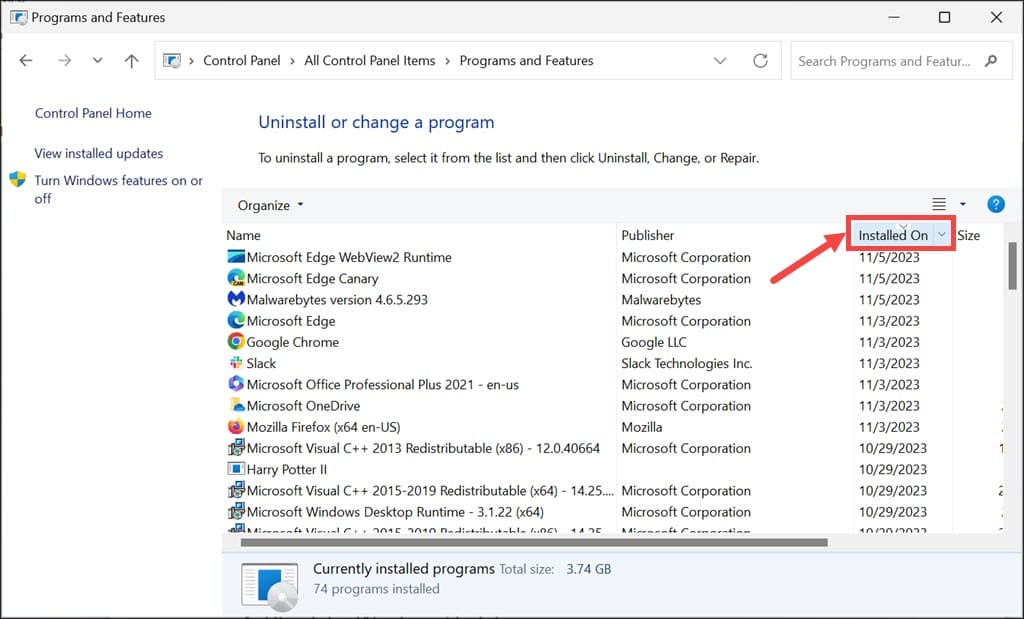Open the recent locations chevron
Viewport: 1024px width, 619px height.
point(97,61)
